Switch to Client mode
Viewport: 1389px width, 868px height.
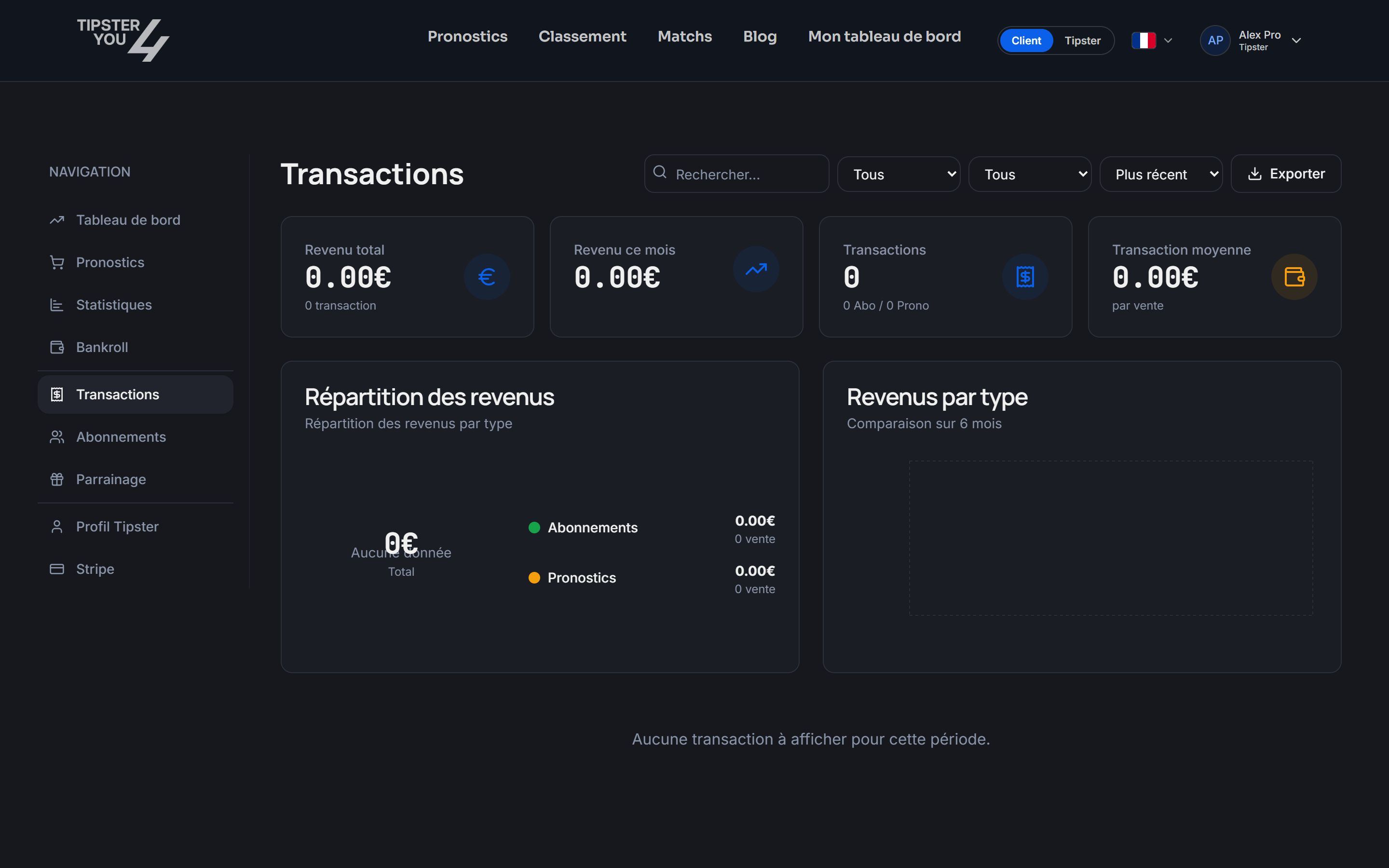(x=1026, y=41)
